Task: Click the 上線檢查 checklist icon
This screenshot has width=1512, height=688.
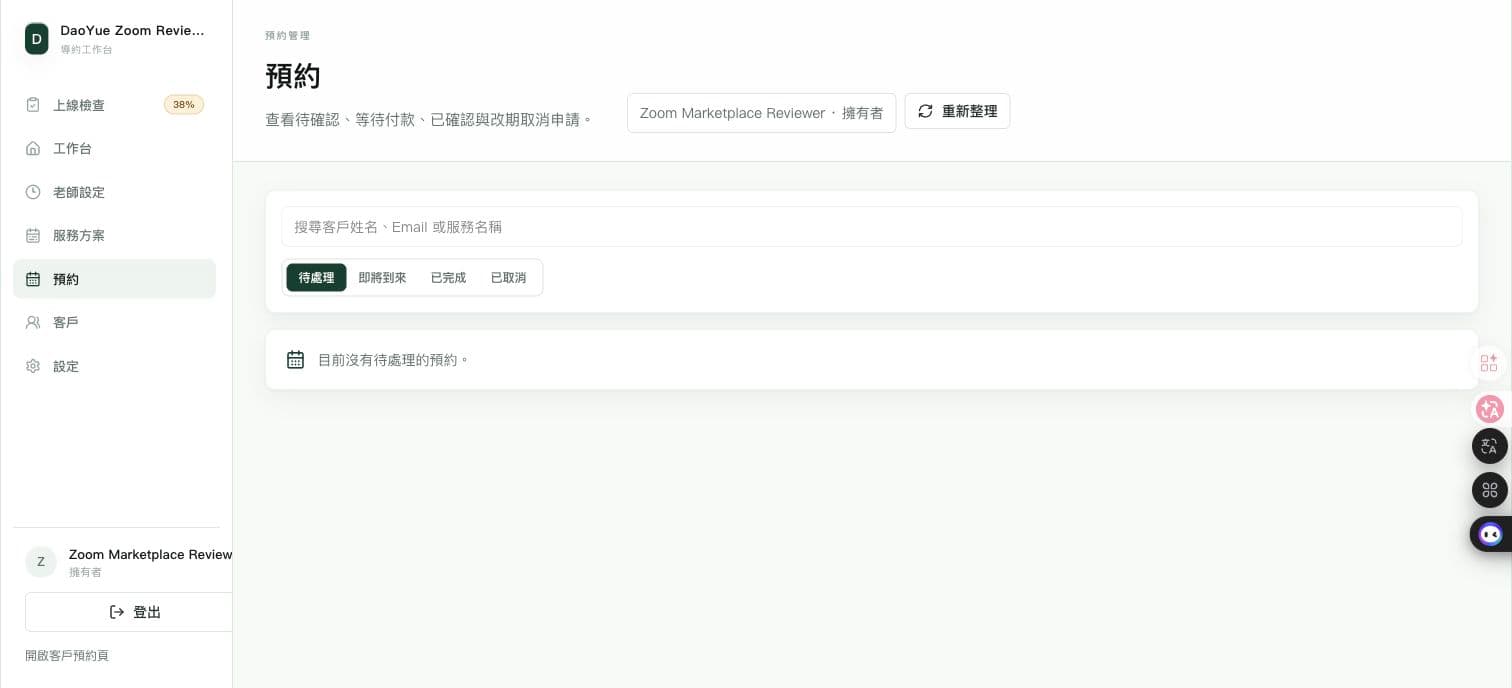Action: coord(33,105)
